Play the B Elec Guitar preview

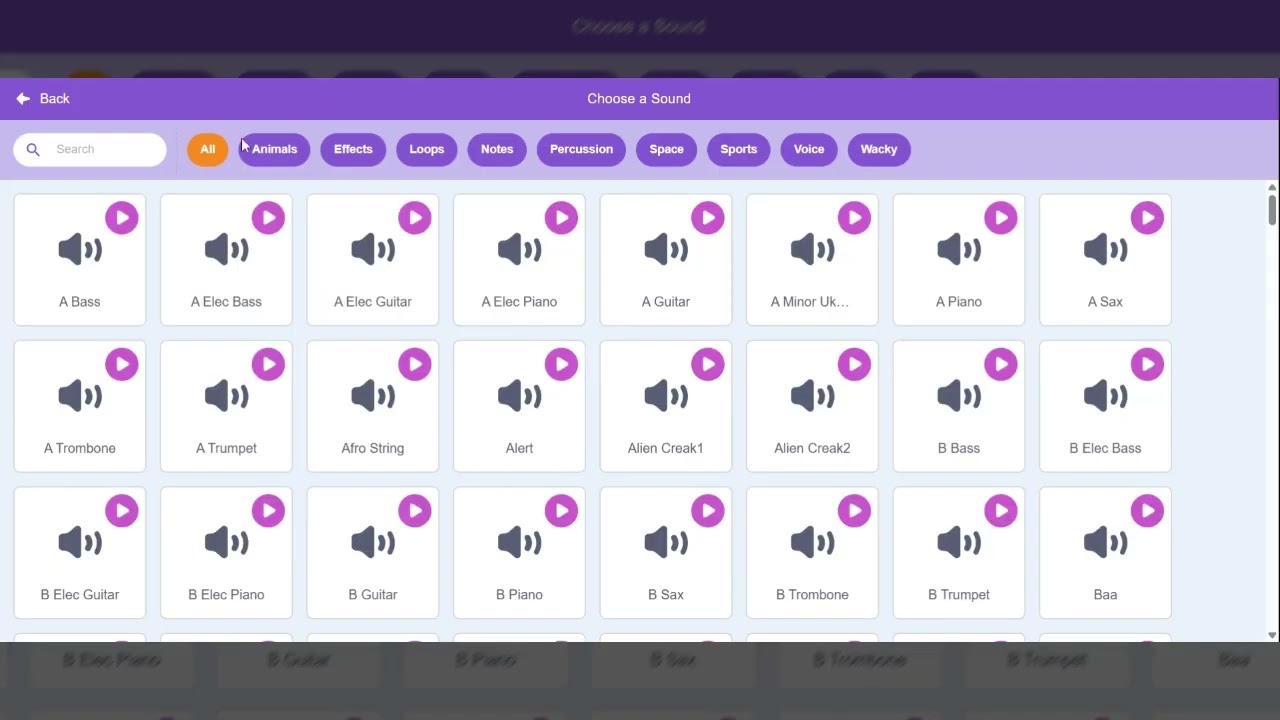[122, 511]
